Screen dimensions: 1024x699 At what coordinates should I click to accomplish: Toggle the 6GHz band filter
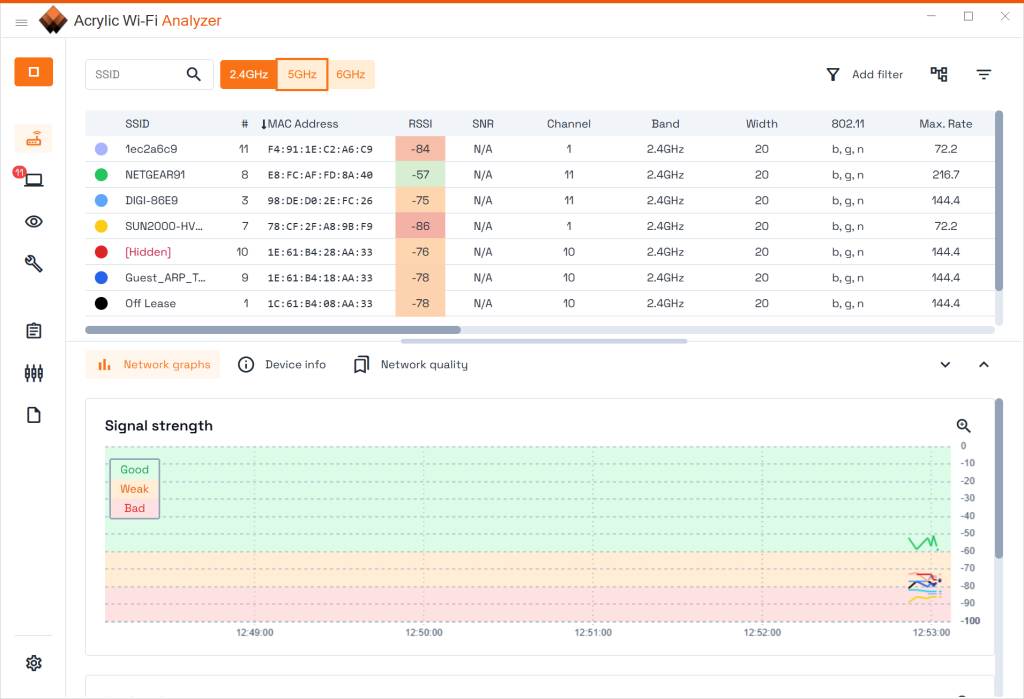pos(351,74)
